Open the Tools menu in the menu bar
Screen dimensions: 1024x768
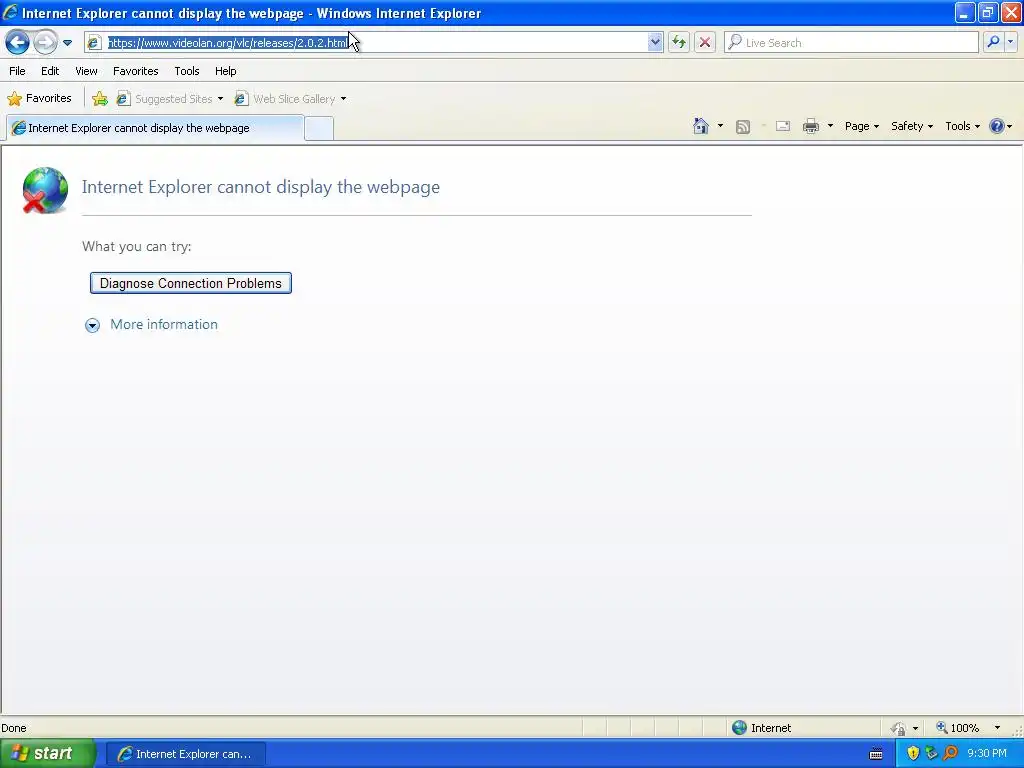[x=187, y=71]
